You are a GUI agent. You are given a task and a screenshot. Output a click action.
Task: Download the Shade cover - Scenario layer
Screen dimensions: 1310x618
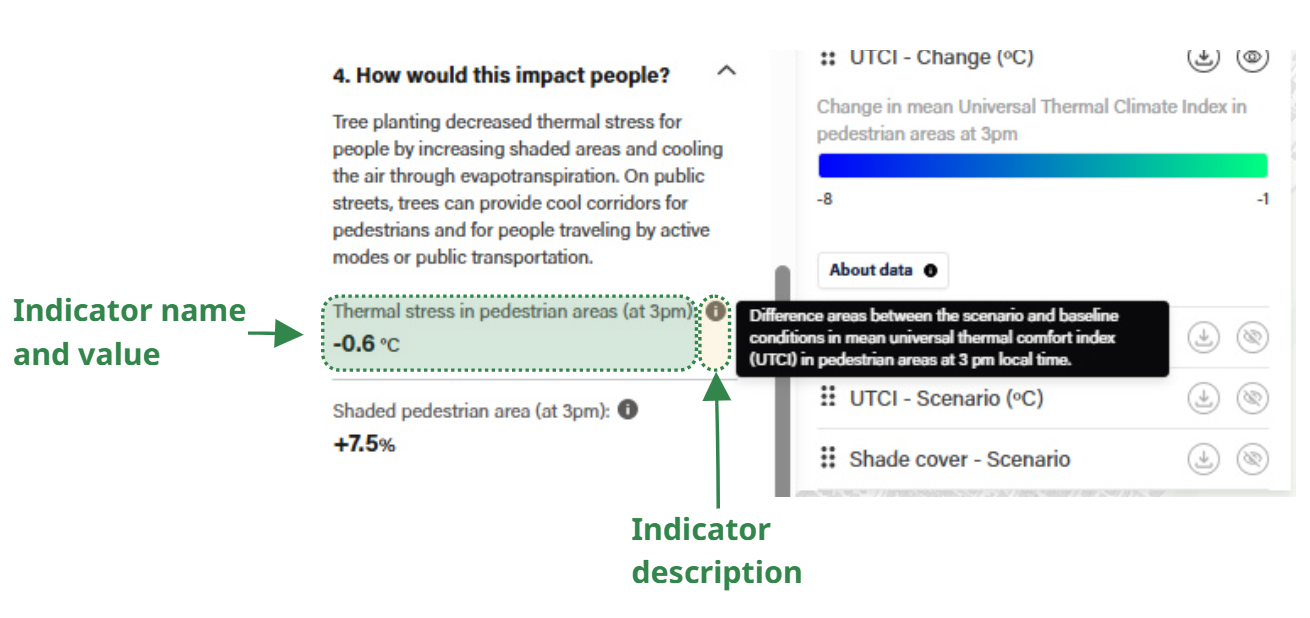tap(1204, 460)
